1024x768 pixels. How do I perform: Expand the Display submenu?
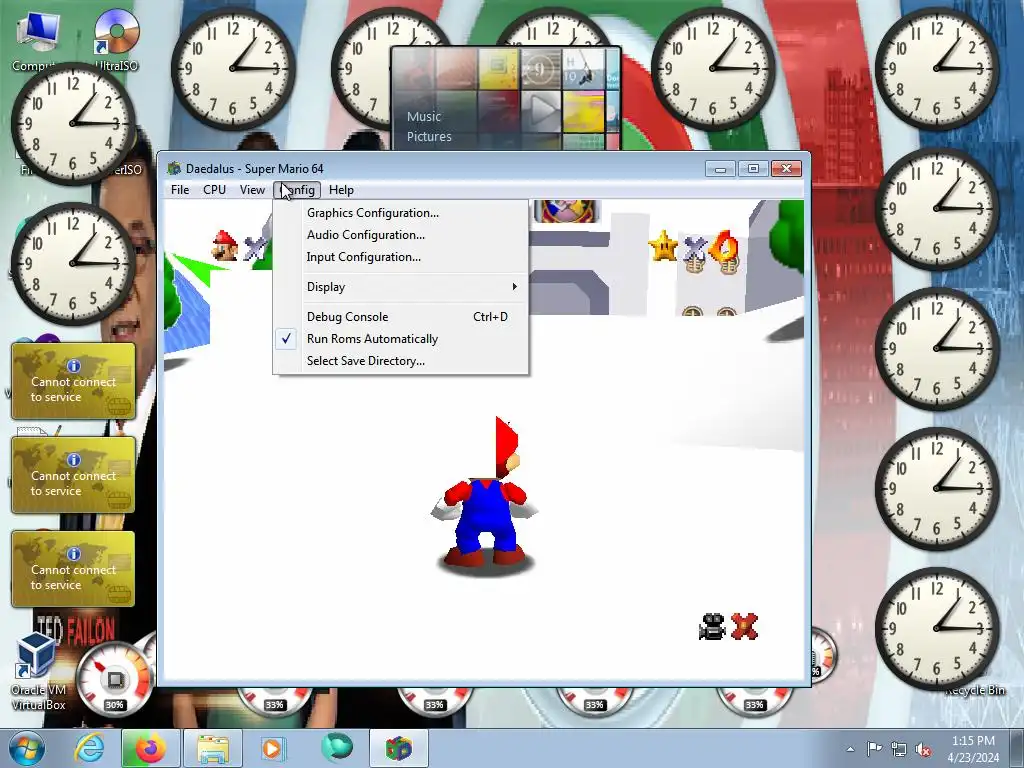tap(400, 287)
